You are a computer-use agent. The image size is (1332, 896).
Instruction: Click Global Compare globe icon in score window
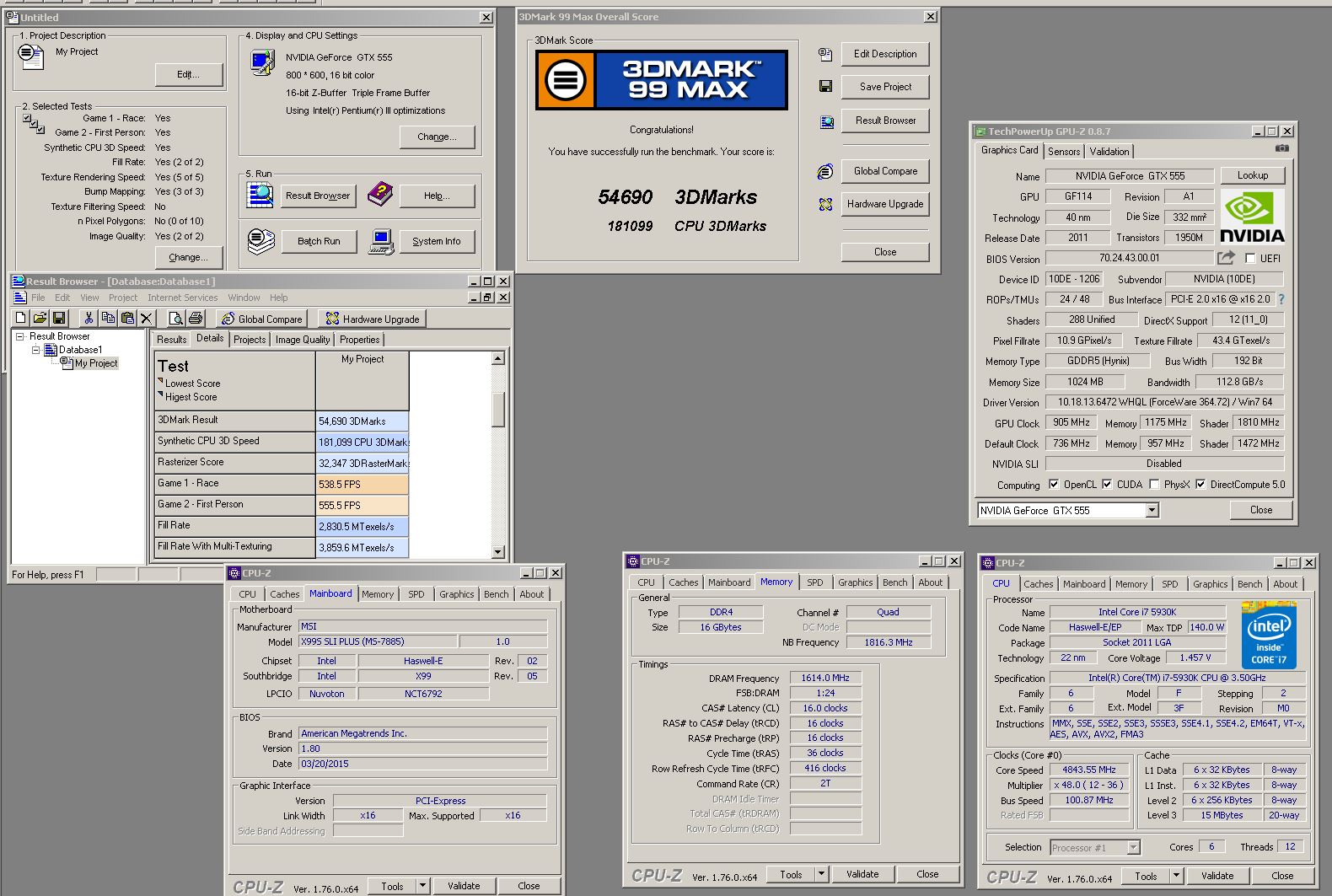(x=825, y=172)
